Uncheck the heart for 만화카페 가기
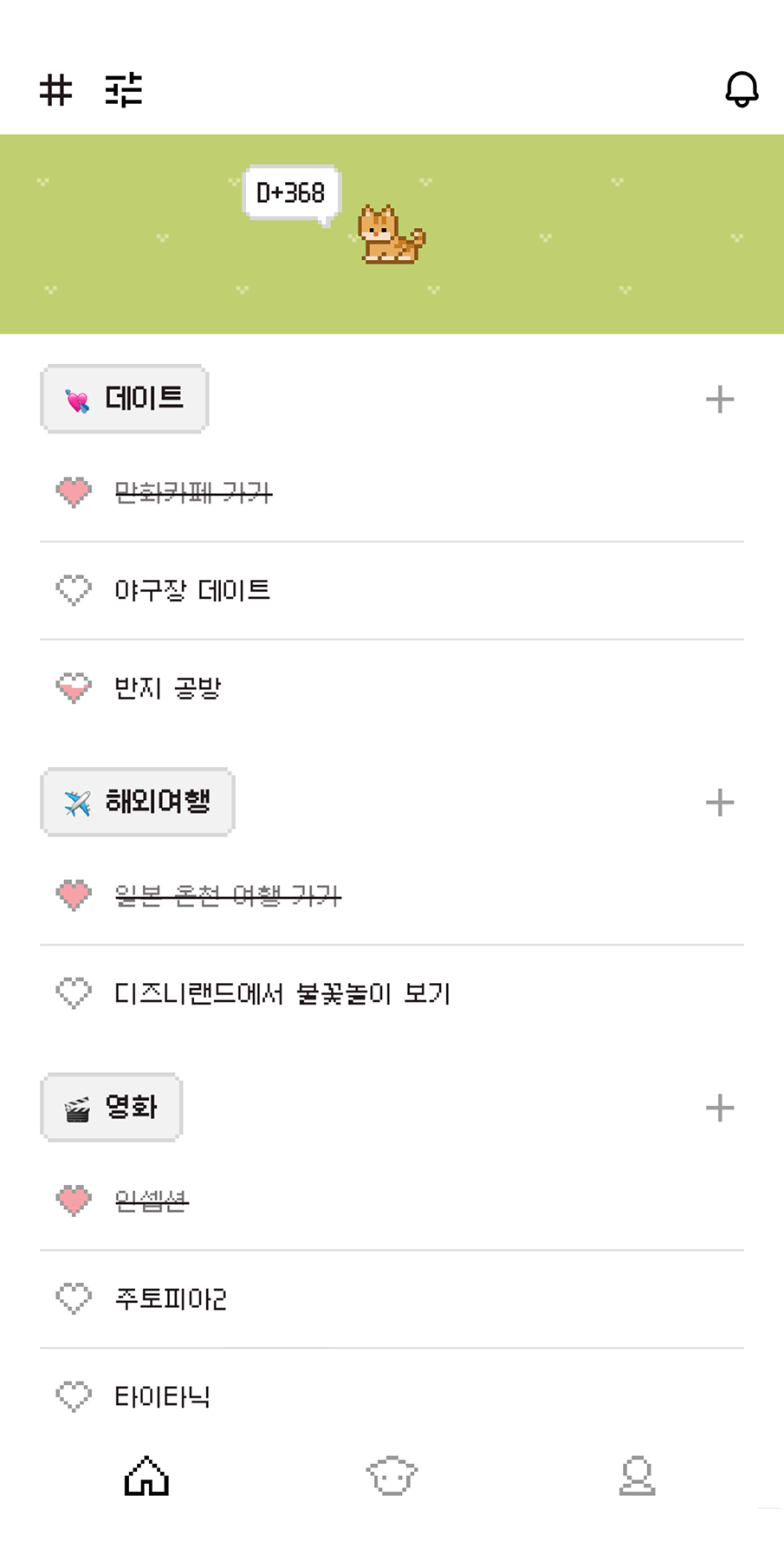Image resolution: width=784 pixels, height=1555 pixels. (x=74, y=492)
